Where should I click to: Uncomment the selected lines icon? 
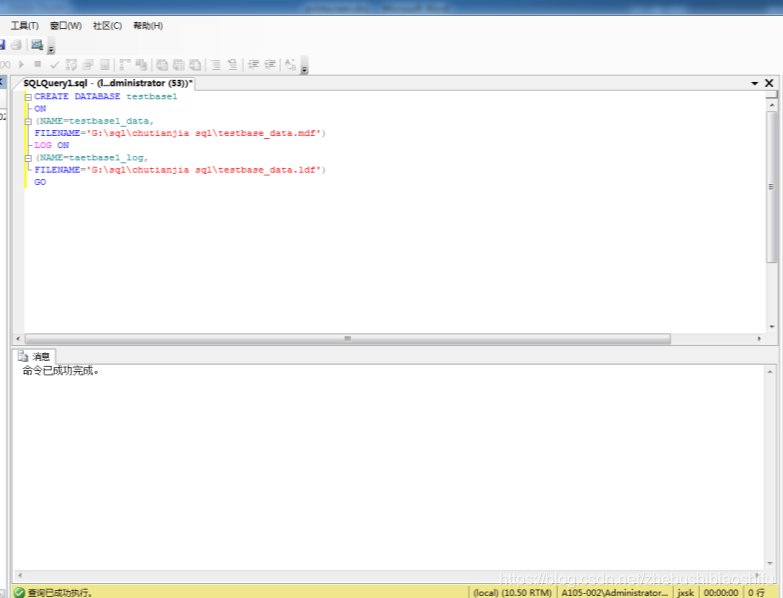click(232, 64)
